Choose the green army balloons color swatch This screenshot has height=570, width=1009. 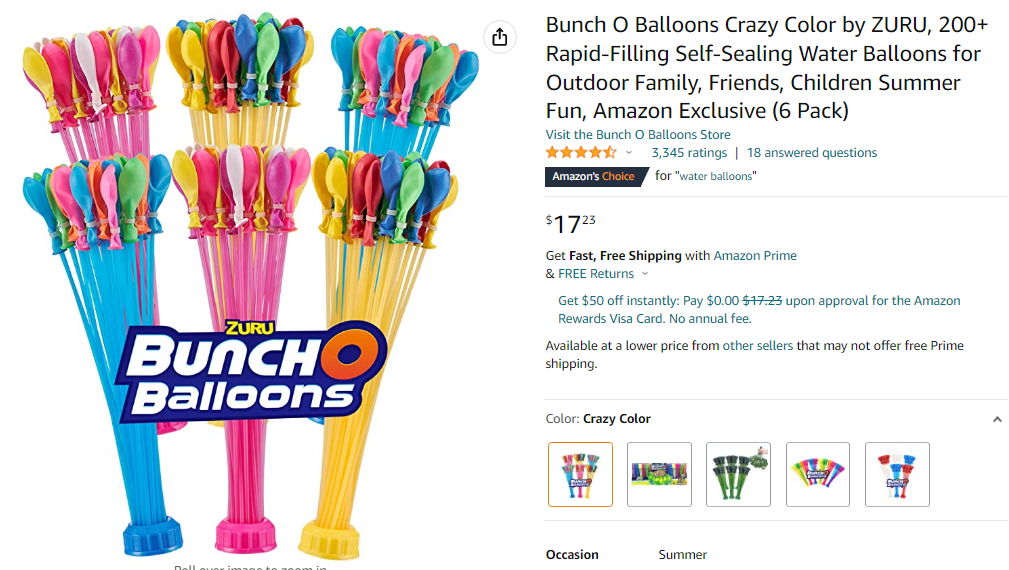point(738,474)
